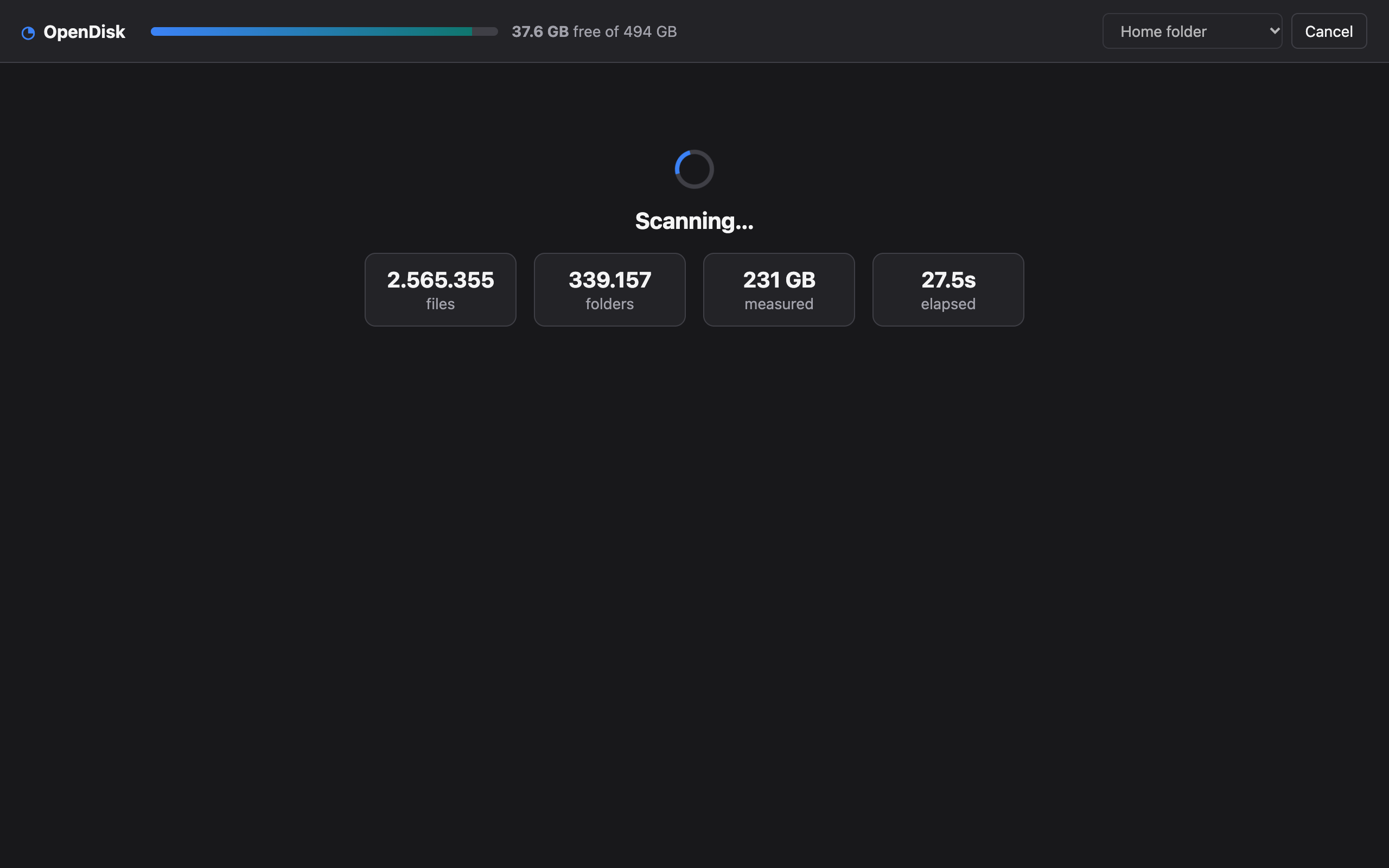Click the scanning spinner
Viewport: 1389px width, 868px height.
694,169
